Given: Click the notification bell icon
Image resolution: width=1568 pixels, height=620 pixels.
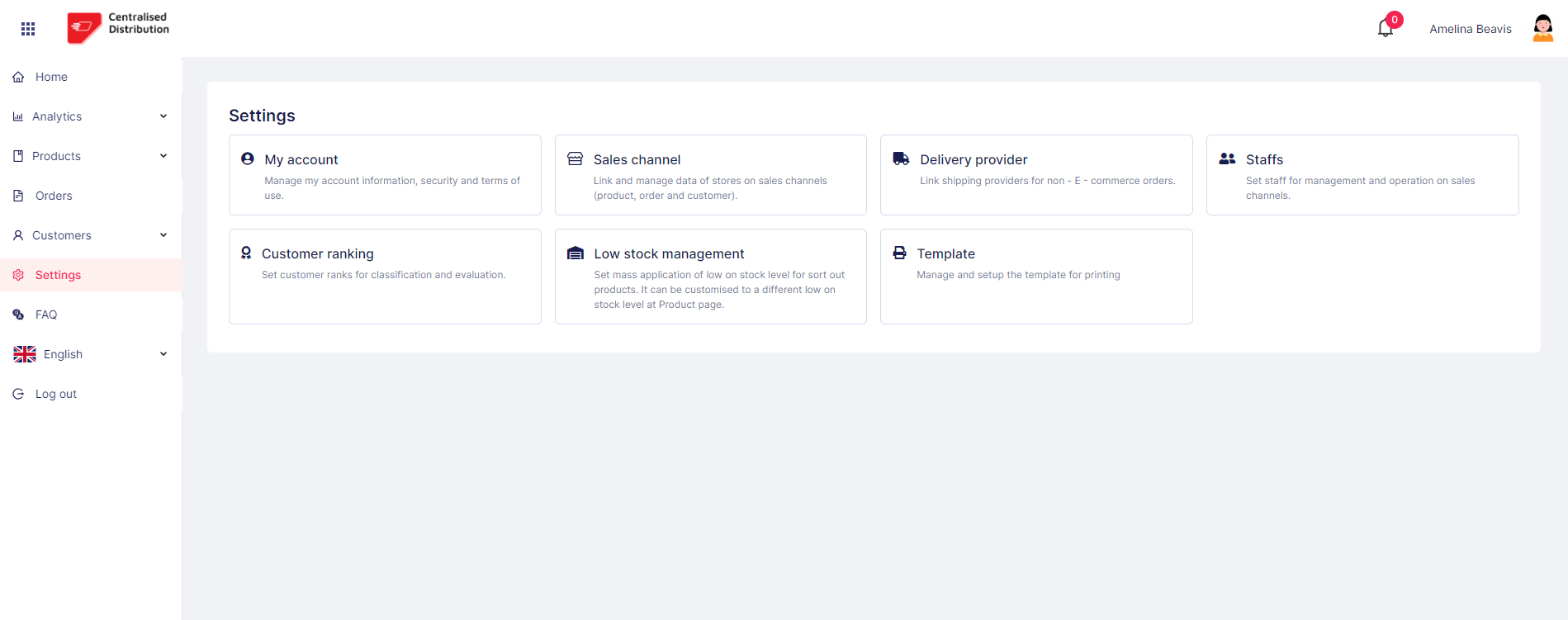Looking at the screenshot, I should click(1386, 29).
